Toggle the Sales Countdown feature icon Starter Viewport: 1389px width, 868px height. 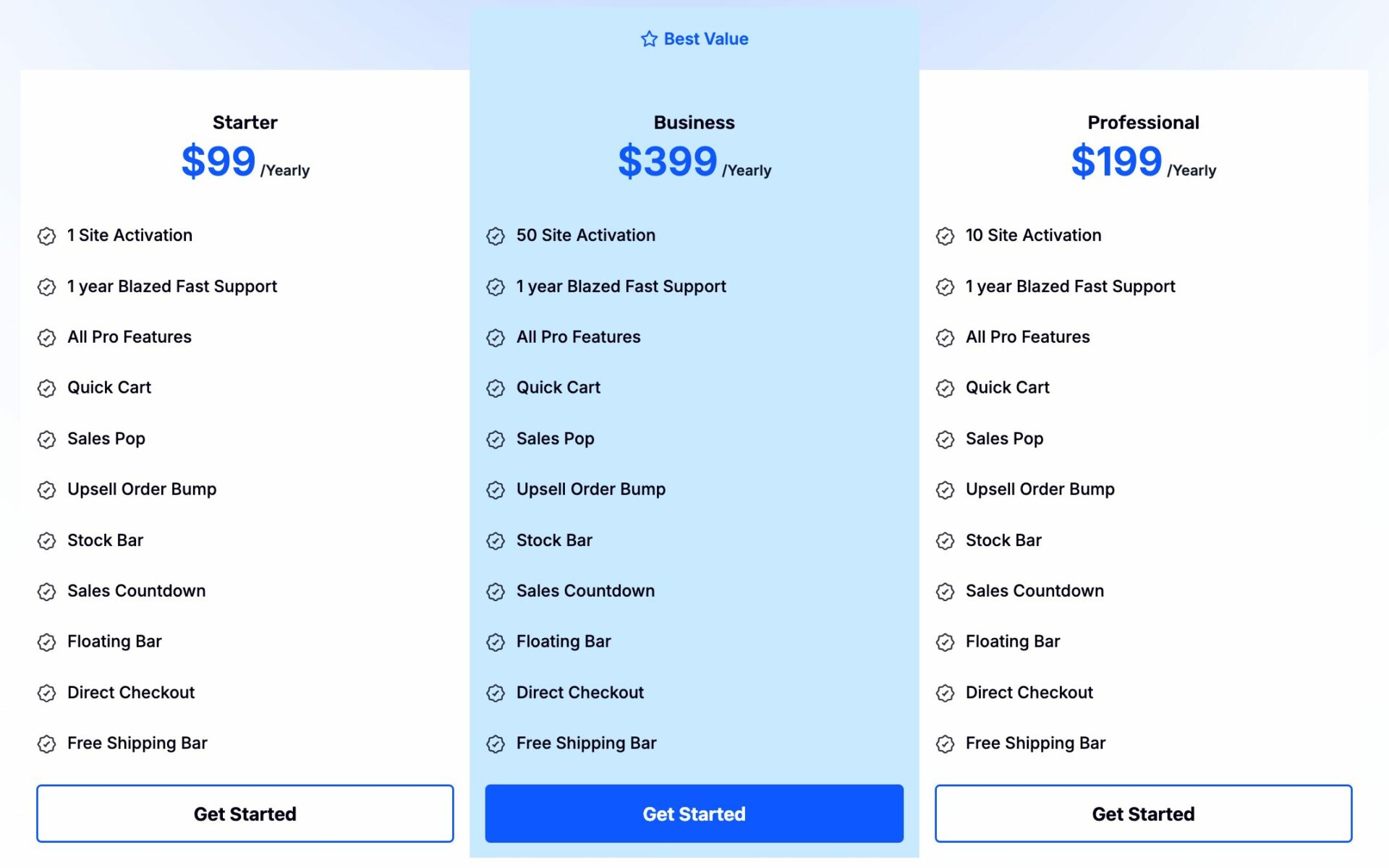[x=47, y=591]
